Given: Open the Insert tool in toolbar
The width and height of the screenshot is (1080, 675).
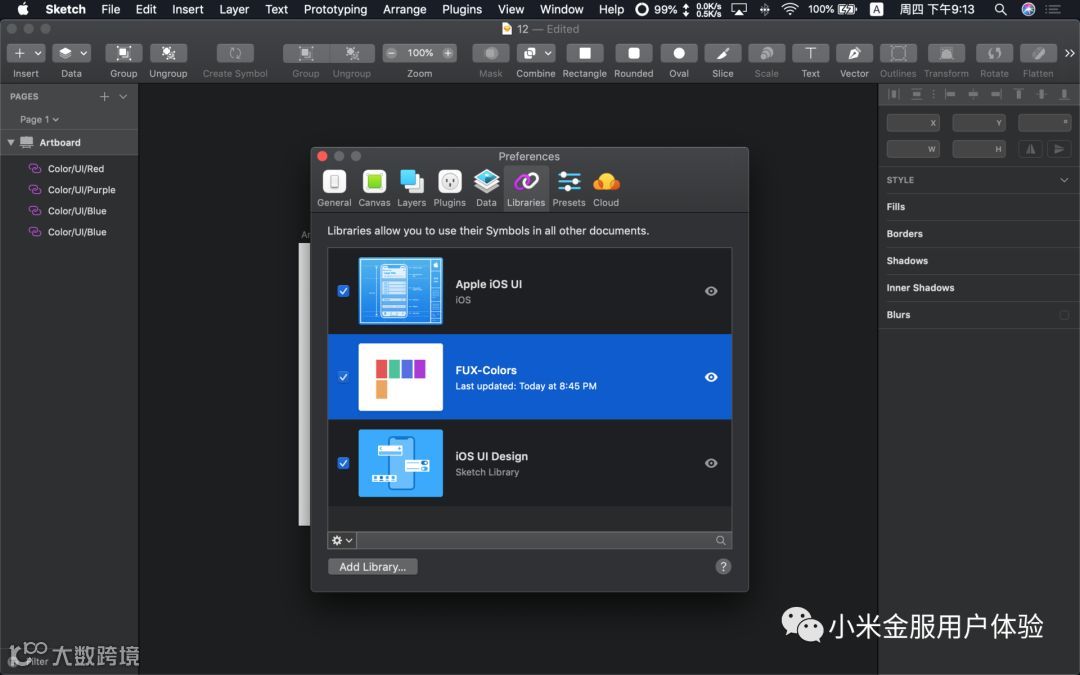Looking at the screenshot, I should pos(25,53).
